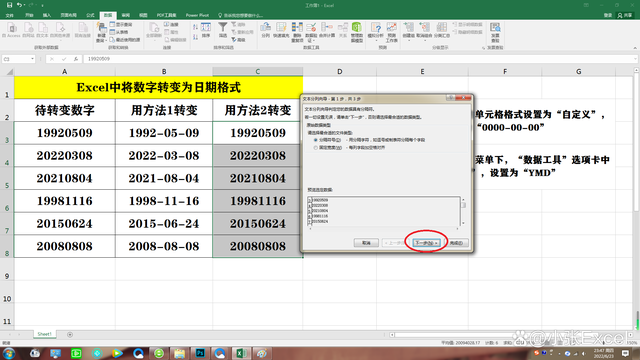The image size is (640, 360).
Task: Select the Fixed width (固定宽度) radio button
Action: click(316, 147)
